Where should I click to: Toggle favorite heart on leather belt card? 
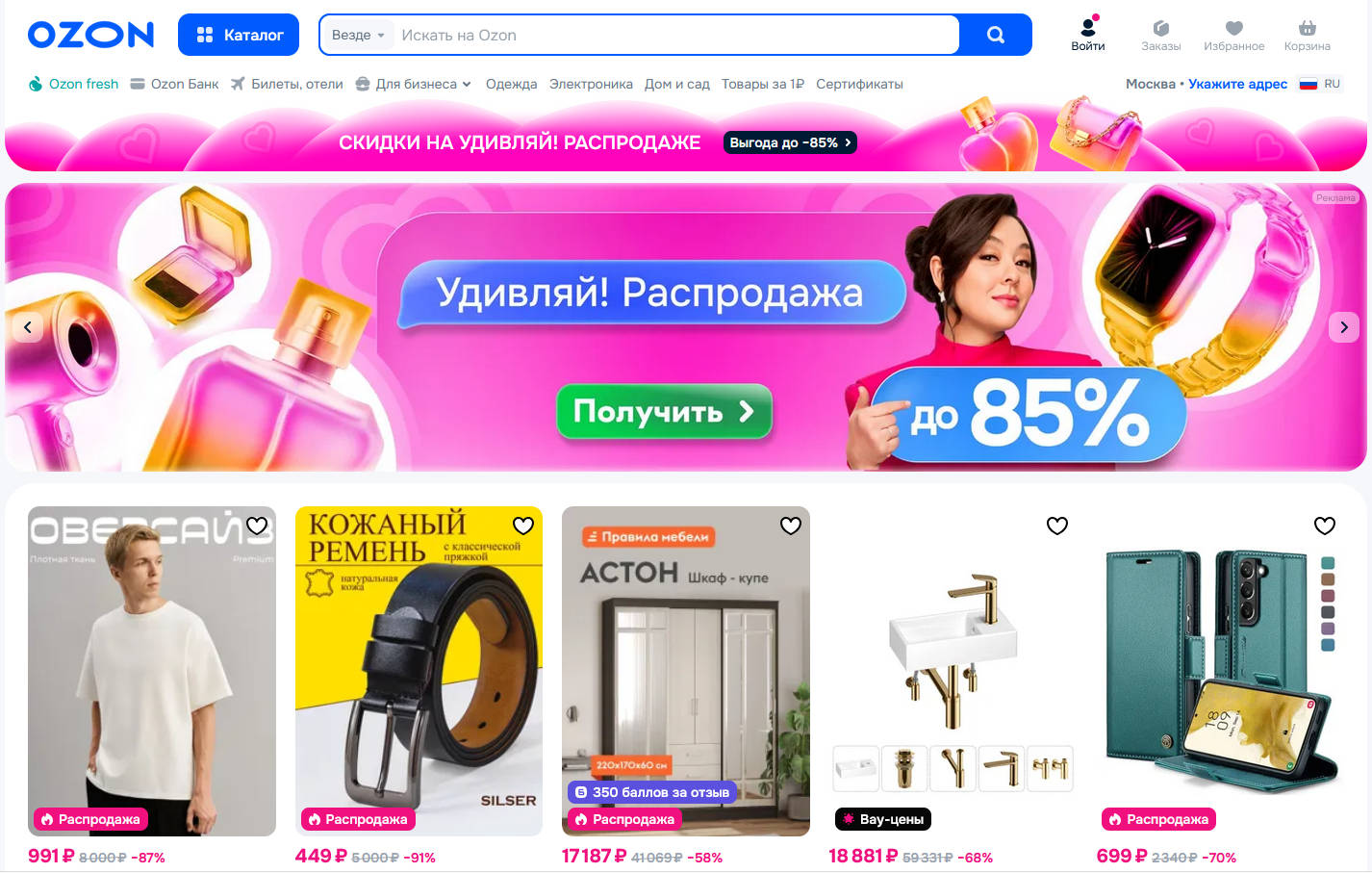click(x=523, y=526)
